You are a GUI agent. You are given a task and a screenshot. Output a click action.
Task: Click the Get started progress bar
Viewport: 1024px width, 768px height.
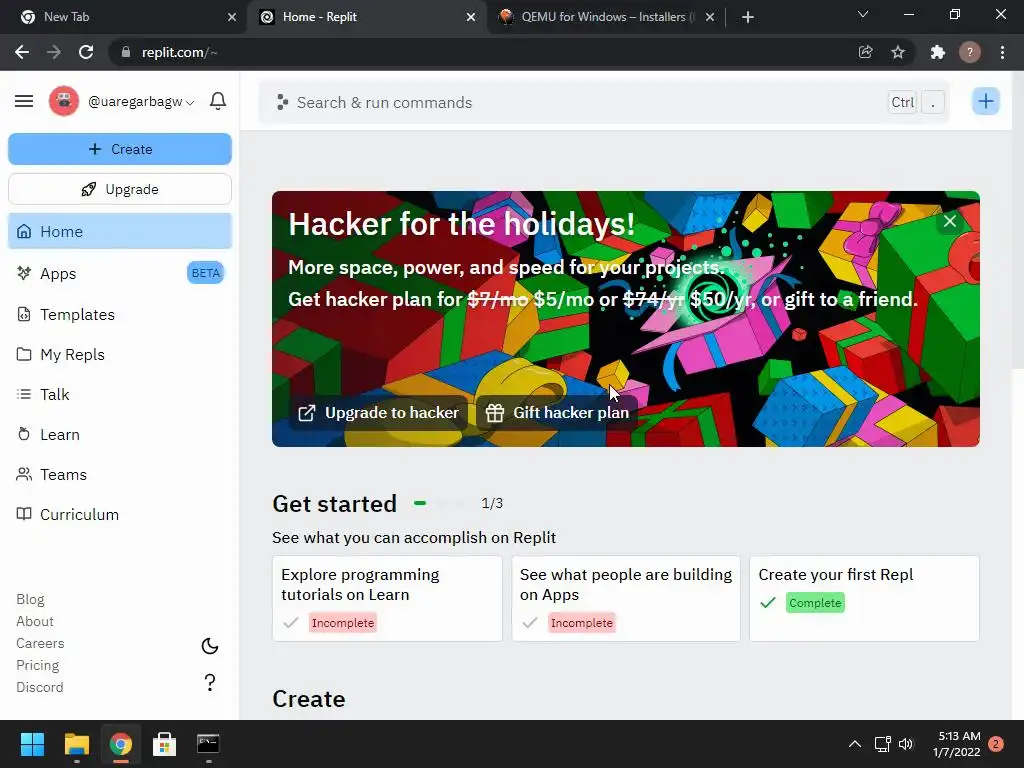439,504
